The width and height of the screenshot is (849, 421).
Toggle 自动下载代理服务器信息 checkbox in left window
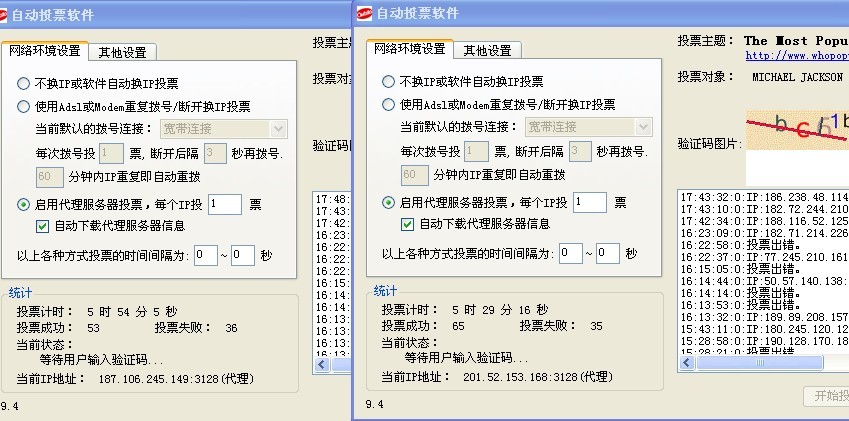click(x=42, y=226)
